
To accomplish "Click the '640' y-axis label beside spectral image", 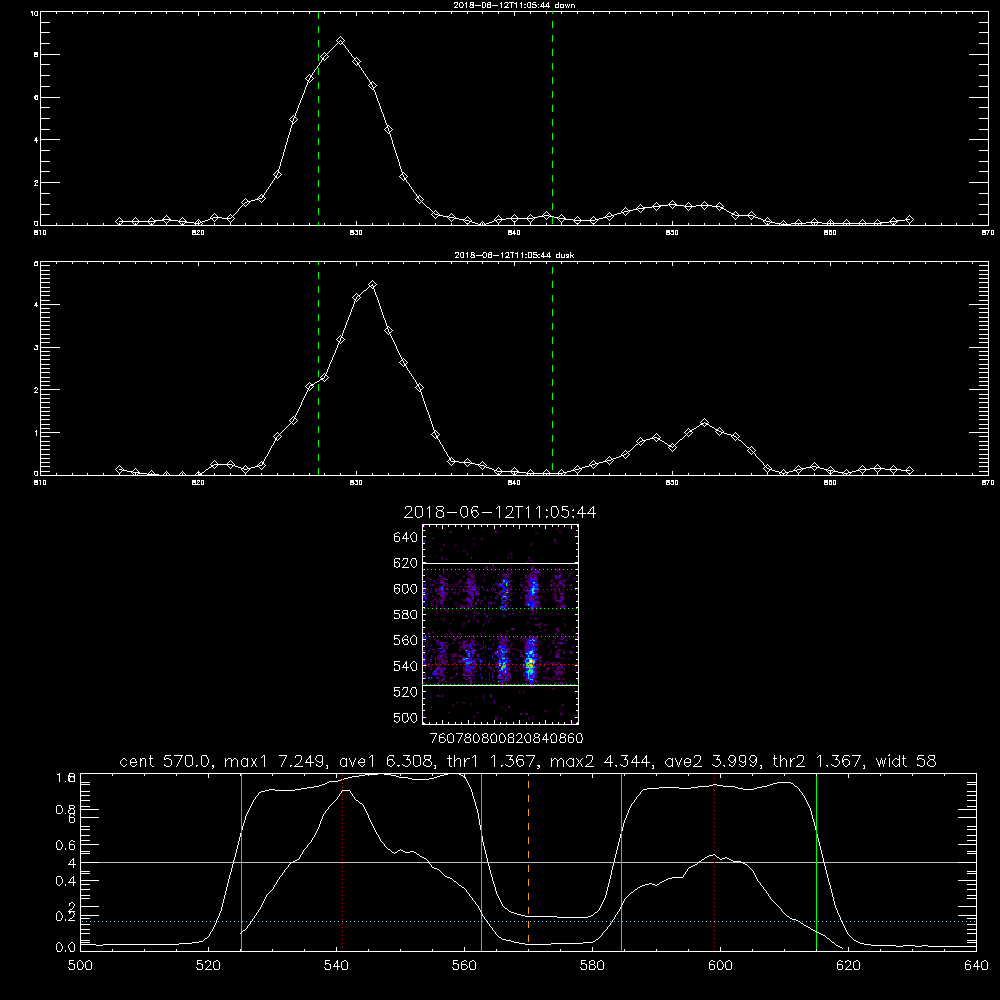I will pos(406,538).
